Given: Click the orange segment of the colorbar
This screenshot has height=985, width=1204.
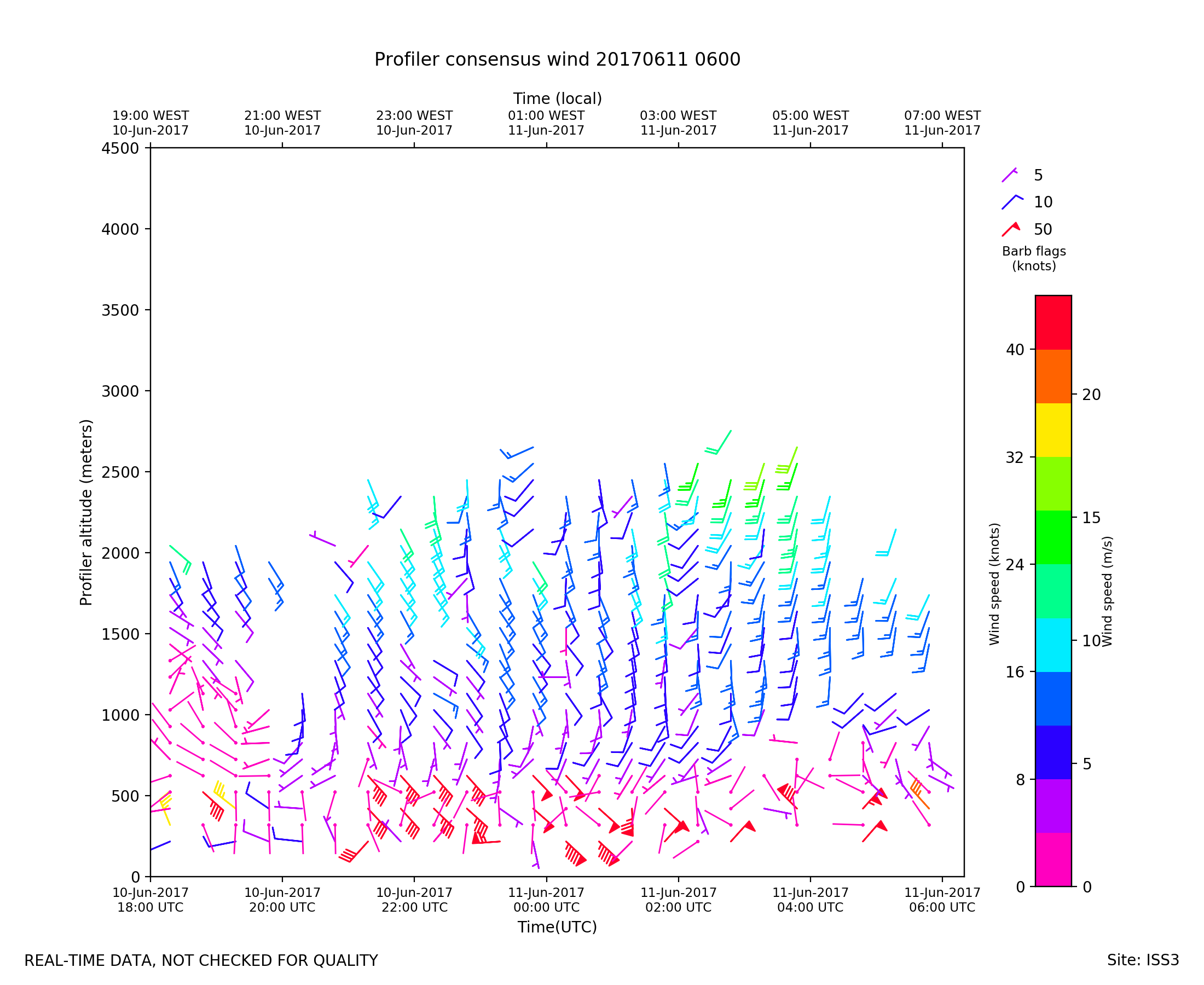Looking at the screenshot, I should [1053, 376].
